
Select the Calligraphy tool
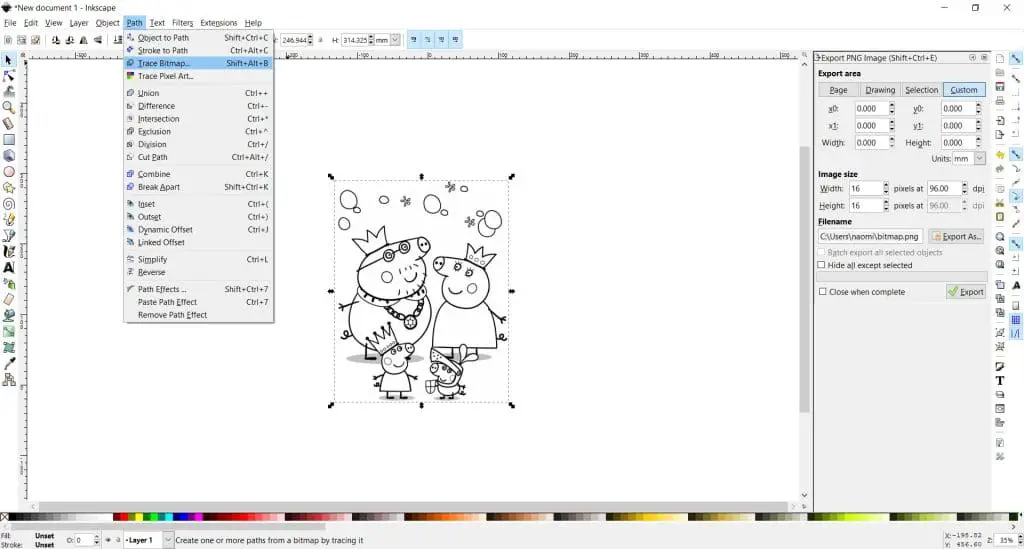[8, 251]
